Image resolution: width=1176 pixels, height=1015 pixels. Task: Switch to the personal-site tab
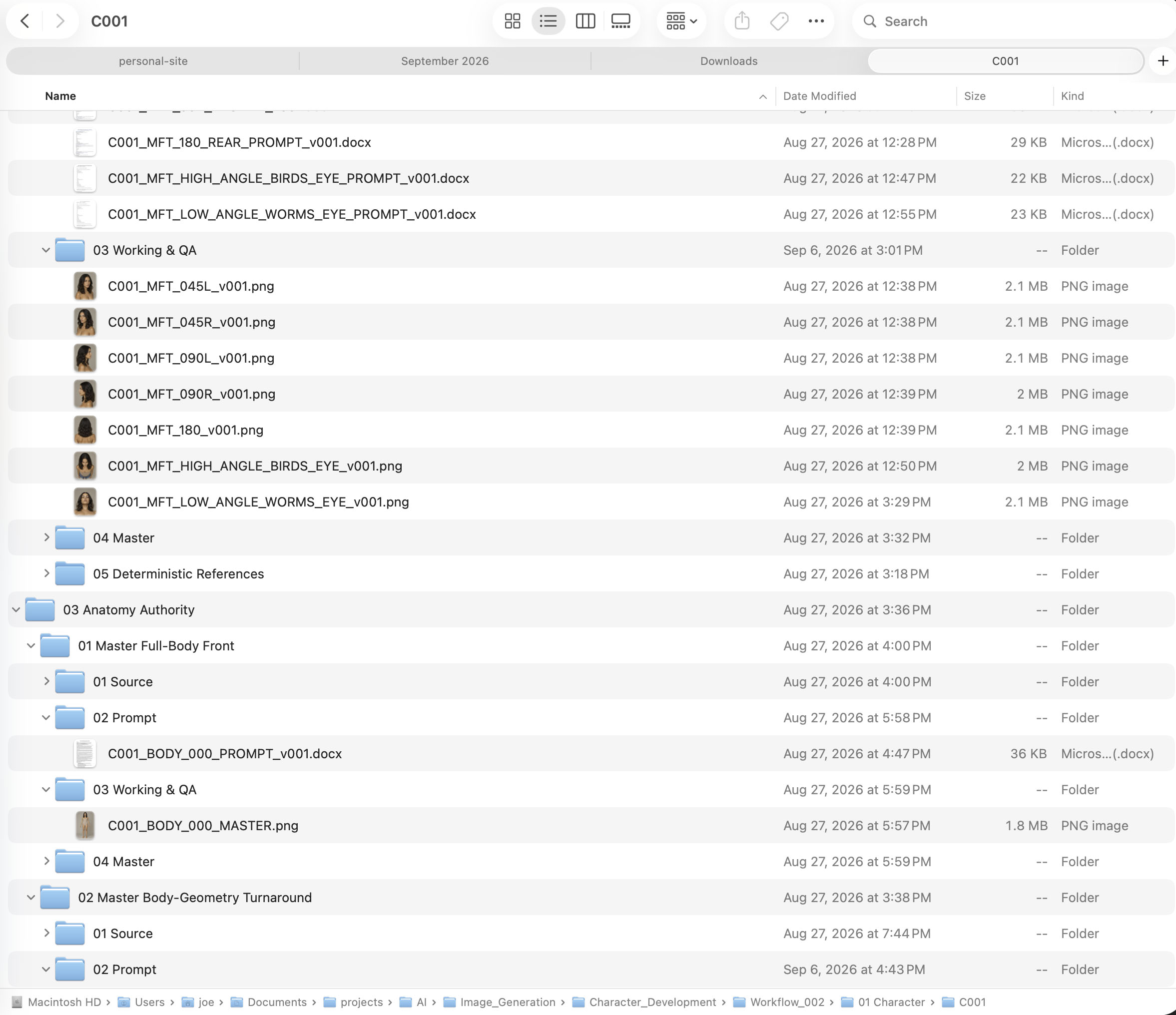coord(153,61)
